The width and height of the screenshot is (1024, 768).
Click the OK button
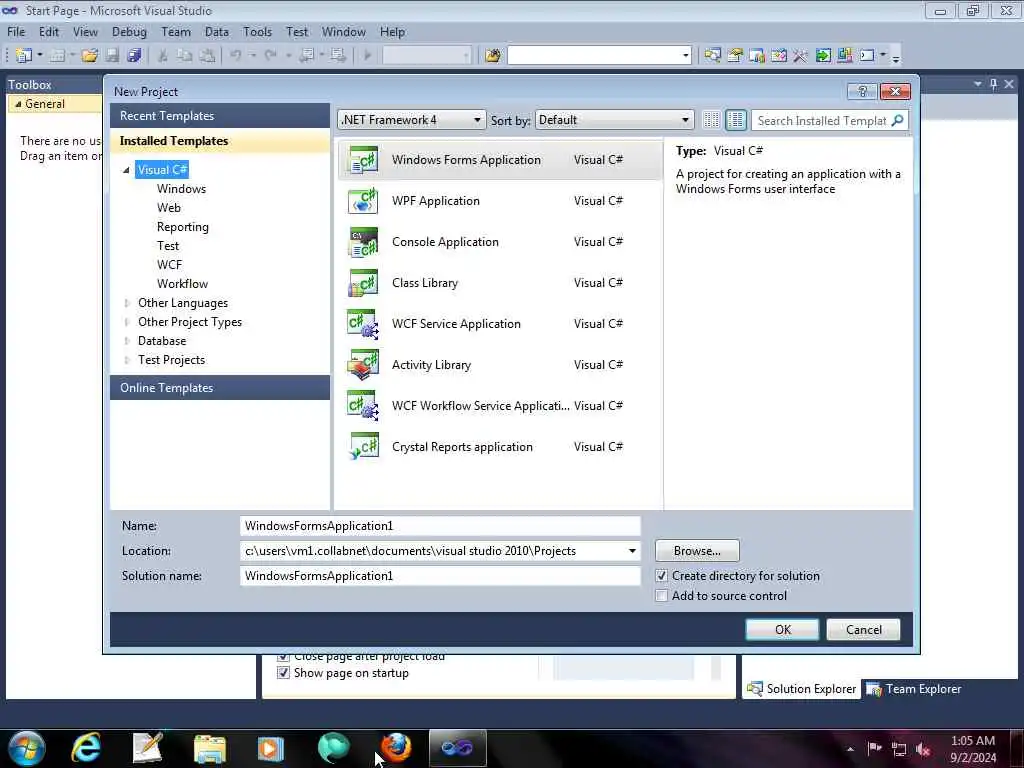[782, 630]
